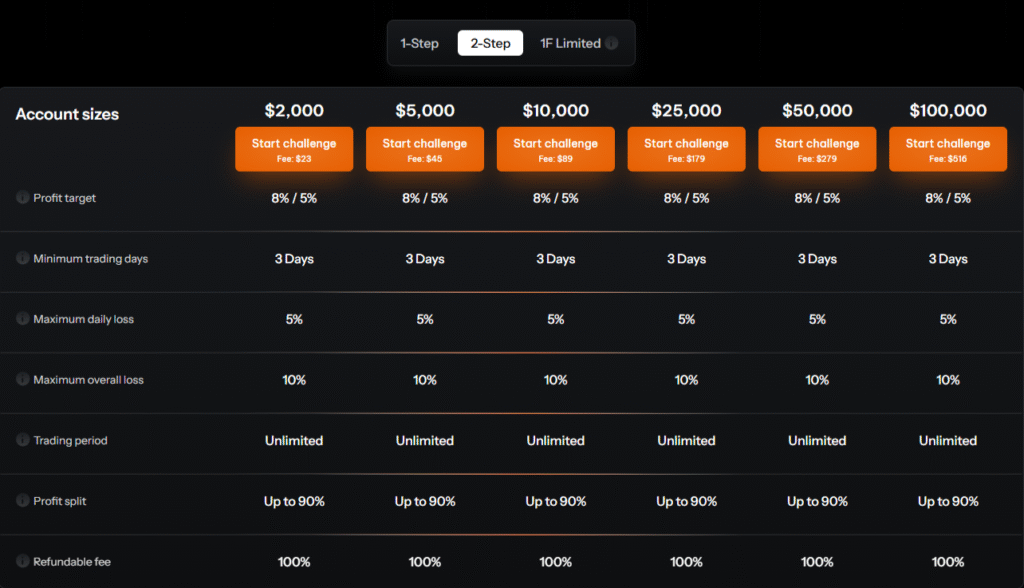1024x588 pixels.
Task: Click the $100,000 account size header
Action: [948, 110]
